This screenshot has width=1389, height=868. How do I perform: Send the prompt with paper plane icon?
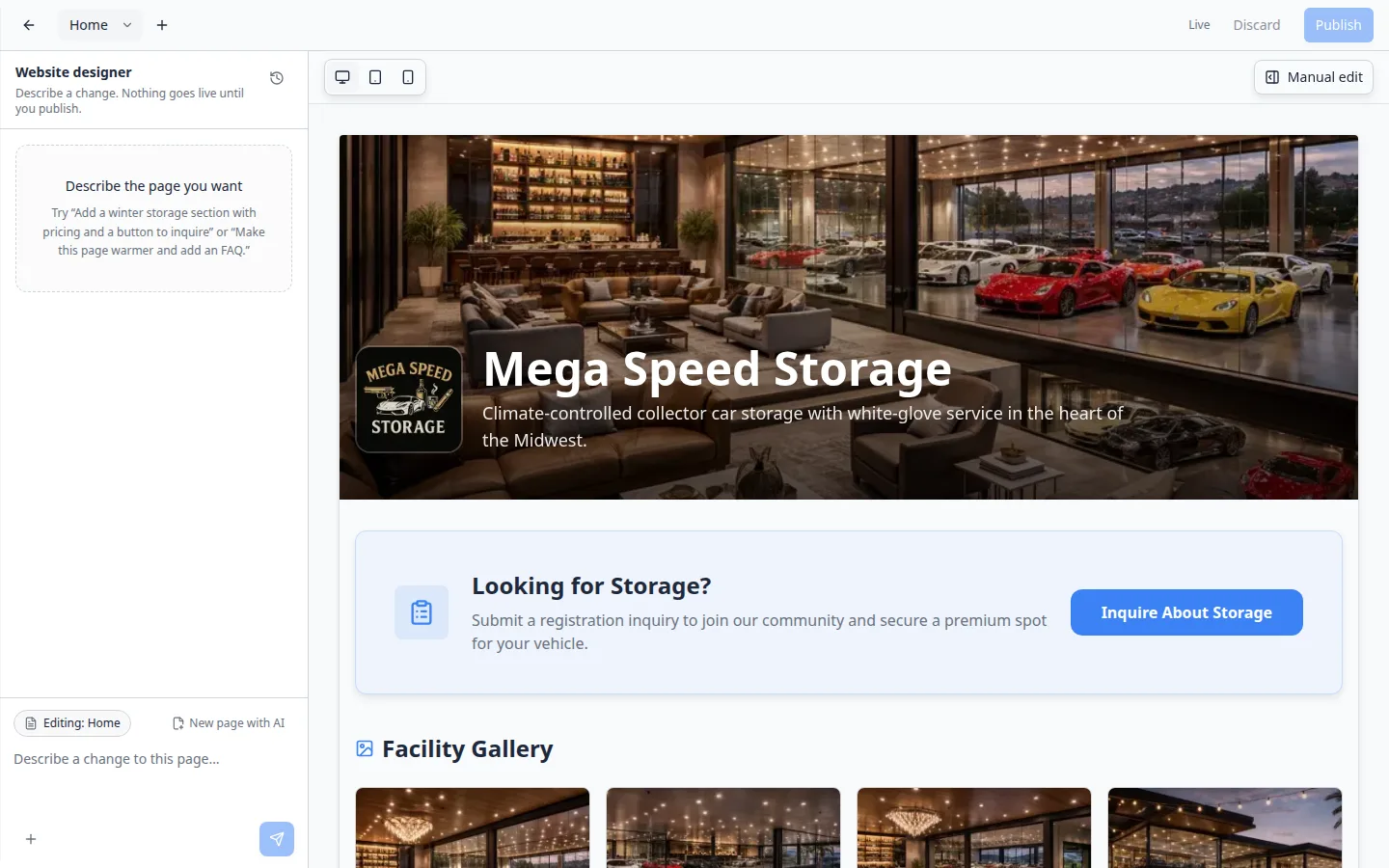click(277, 839)
